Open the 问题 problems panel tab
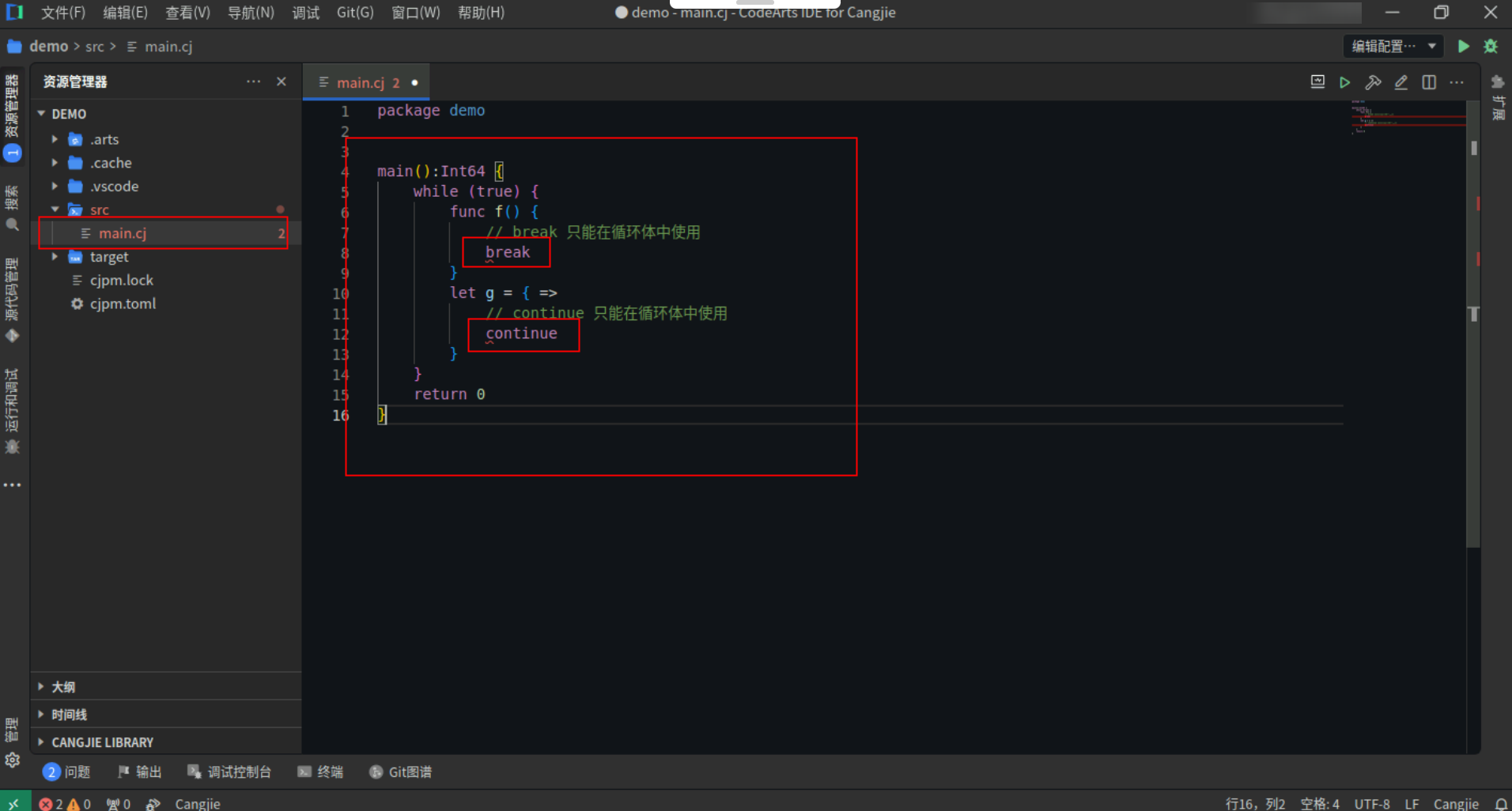 pyautogui.click(x=67, y=771)
